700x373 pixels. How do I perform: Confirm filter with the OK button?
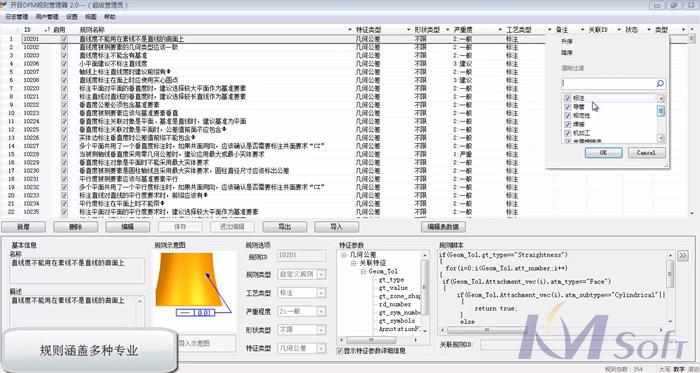click(x=603, y=153)
